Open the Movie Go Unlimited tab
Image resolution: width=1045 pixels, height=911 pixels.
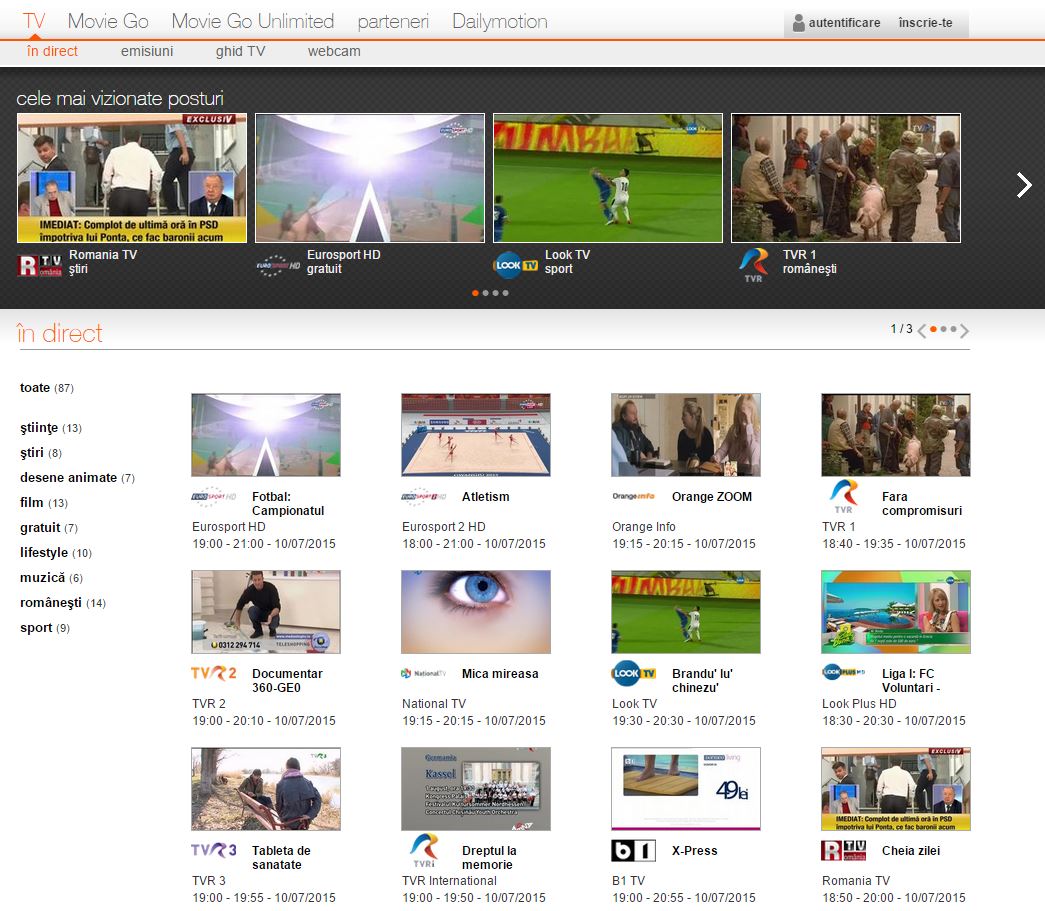(x=253, y=21)
